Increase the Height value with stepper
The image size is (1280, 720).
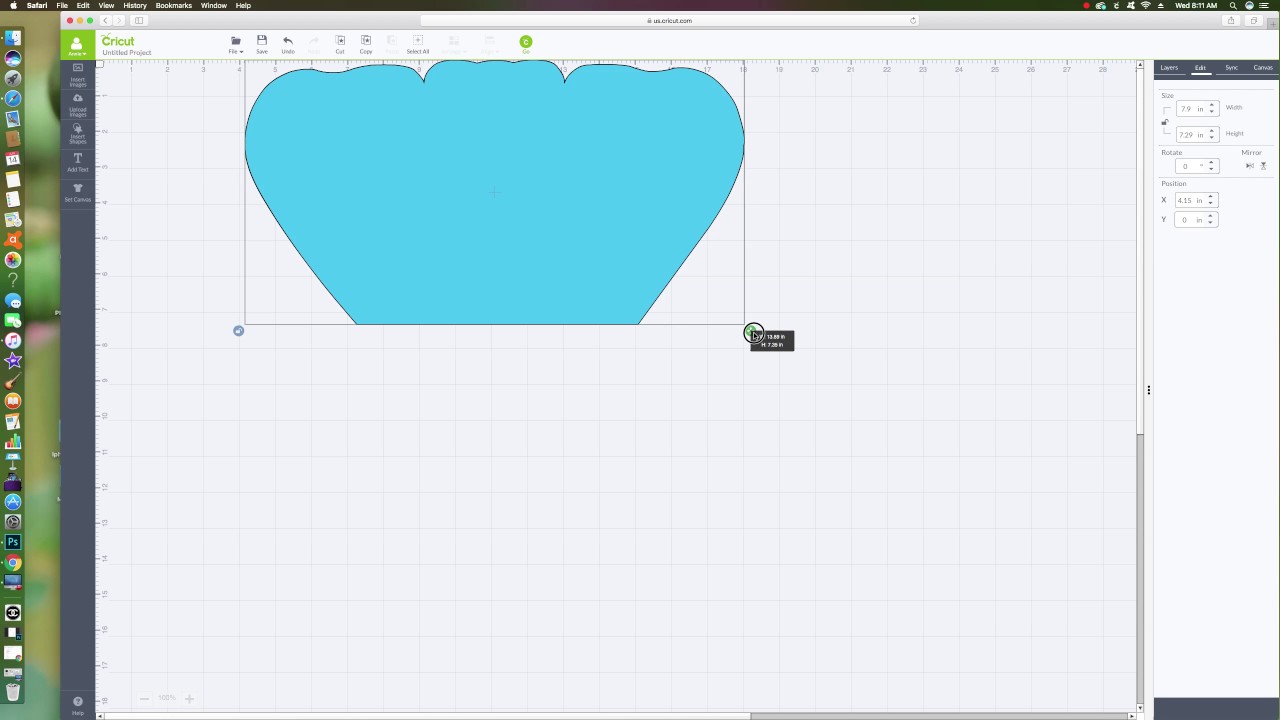[x=1211, y=131]
